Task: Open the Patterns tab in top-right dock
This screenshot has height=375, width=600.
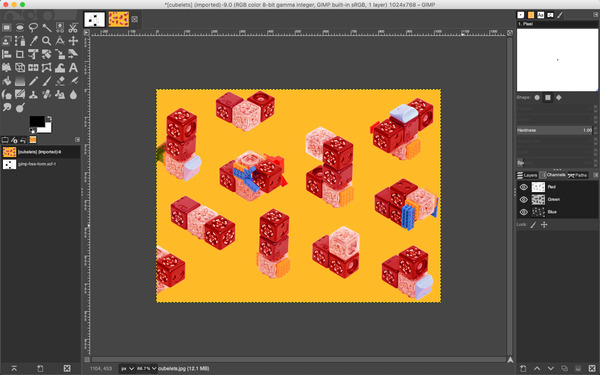Action: (x=531, y=15)
